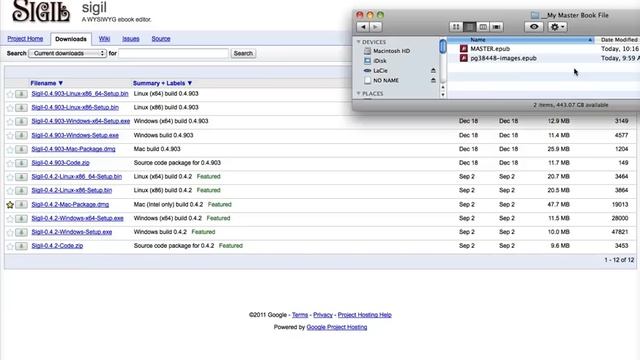Click download icon for Sigil-0.4.2-Mac-Package.dmg
This screenshot has height=360, width=640.
pos(21,204)
